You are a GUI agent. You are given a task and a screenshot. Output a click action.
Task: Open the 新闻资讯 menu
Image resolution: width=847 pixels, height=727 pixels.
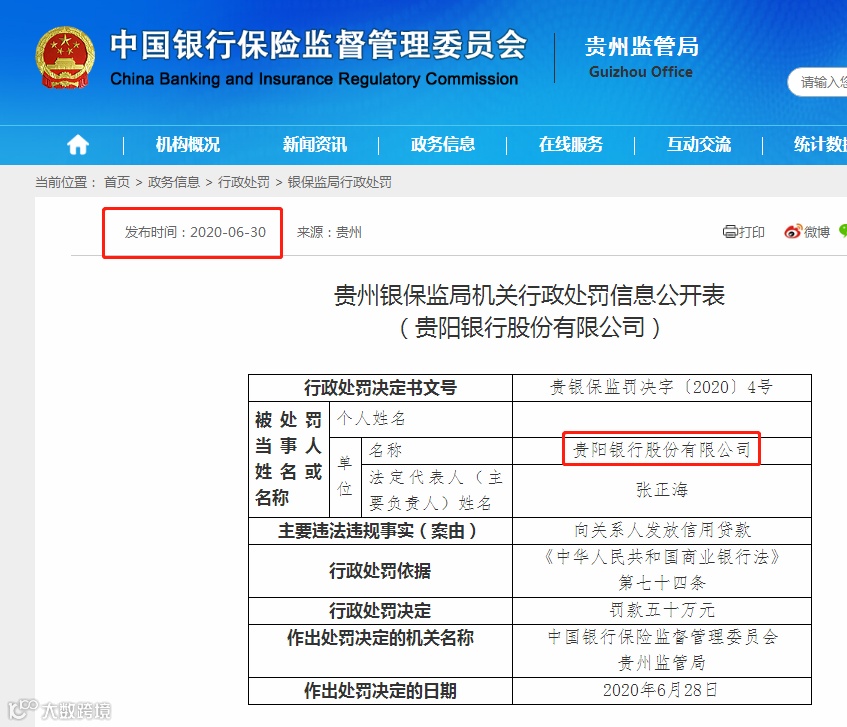[315, 145]
